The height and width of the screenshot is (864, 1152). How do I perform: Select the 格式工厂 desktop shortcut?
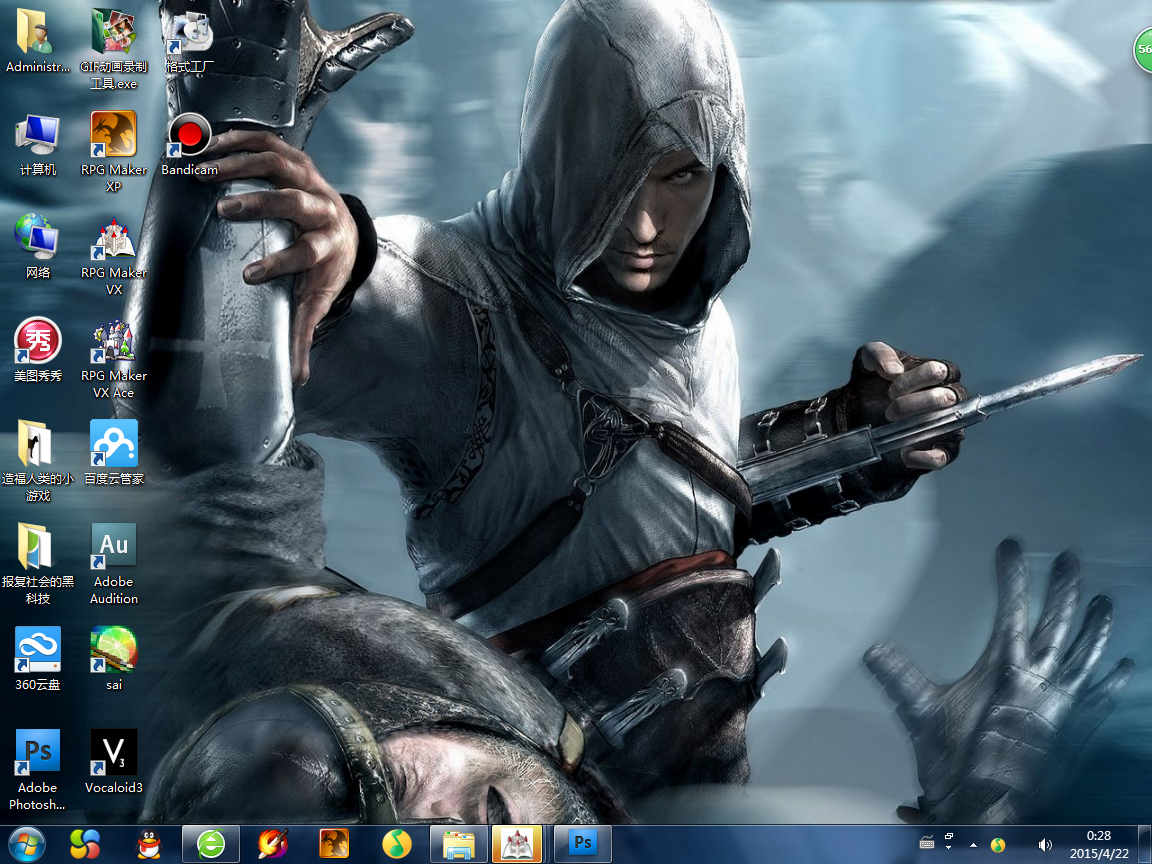190,41
